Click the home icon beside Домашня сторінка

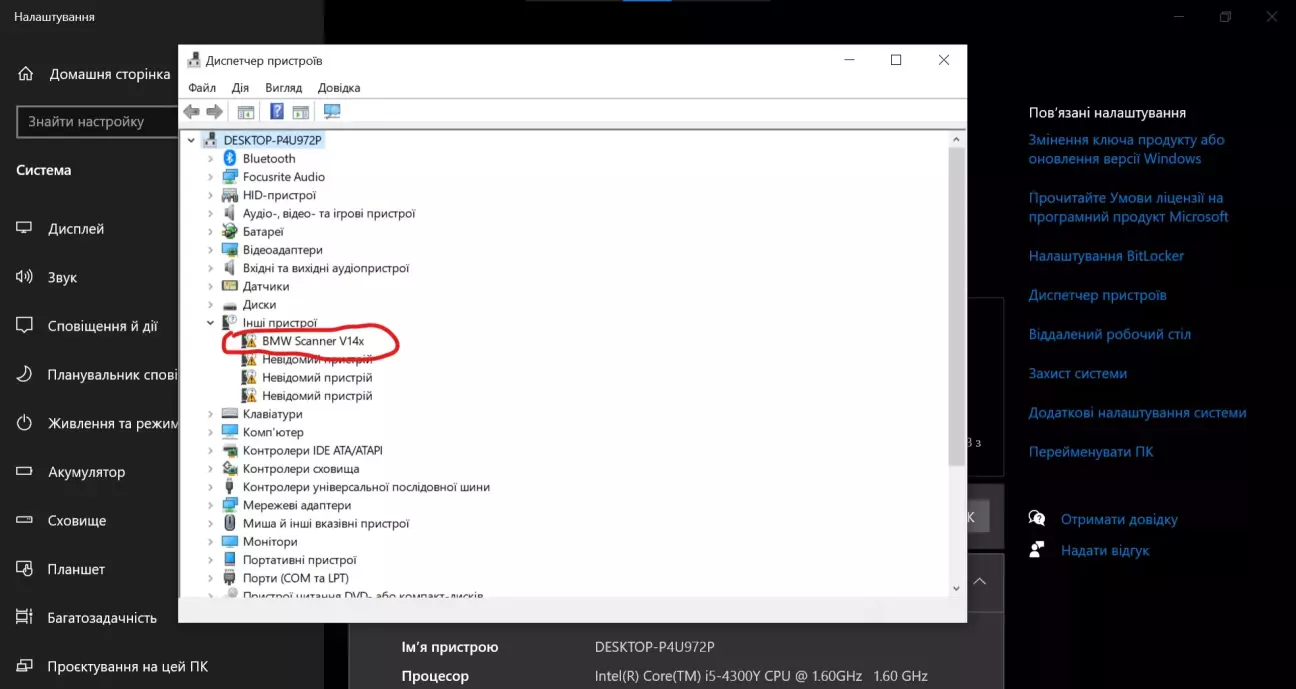pyautogui.click(x=27, y=74)
